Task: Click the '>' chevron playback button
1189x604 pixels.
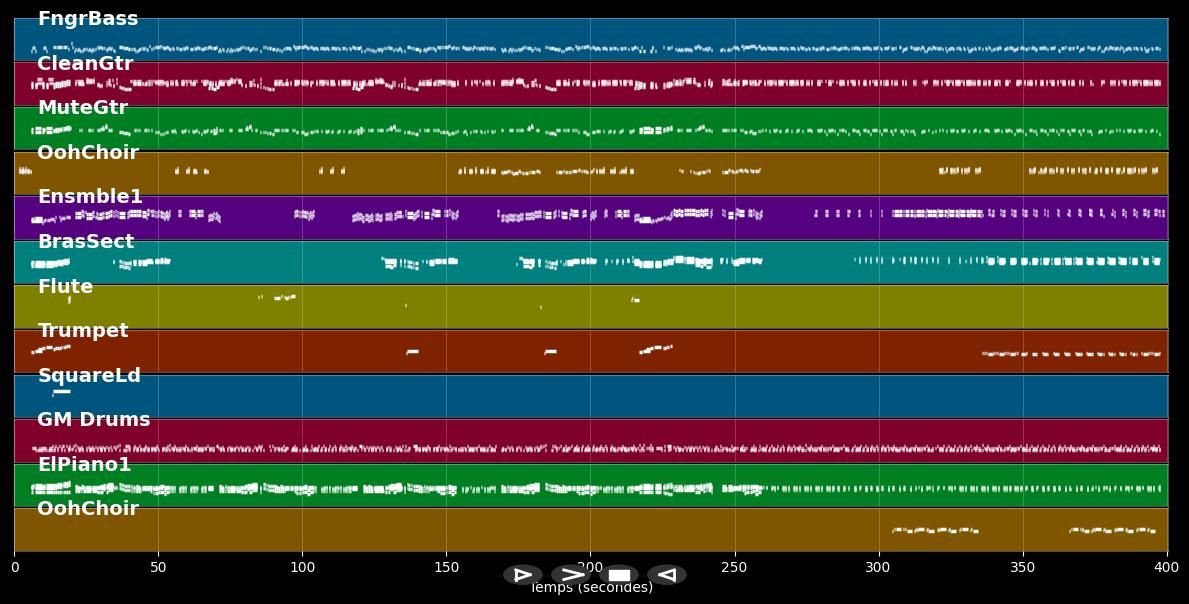Action: click(571, 575)
